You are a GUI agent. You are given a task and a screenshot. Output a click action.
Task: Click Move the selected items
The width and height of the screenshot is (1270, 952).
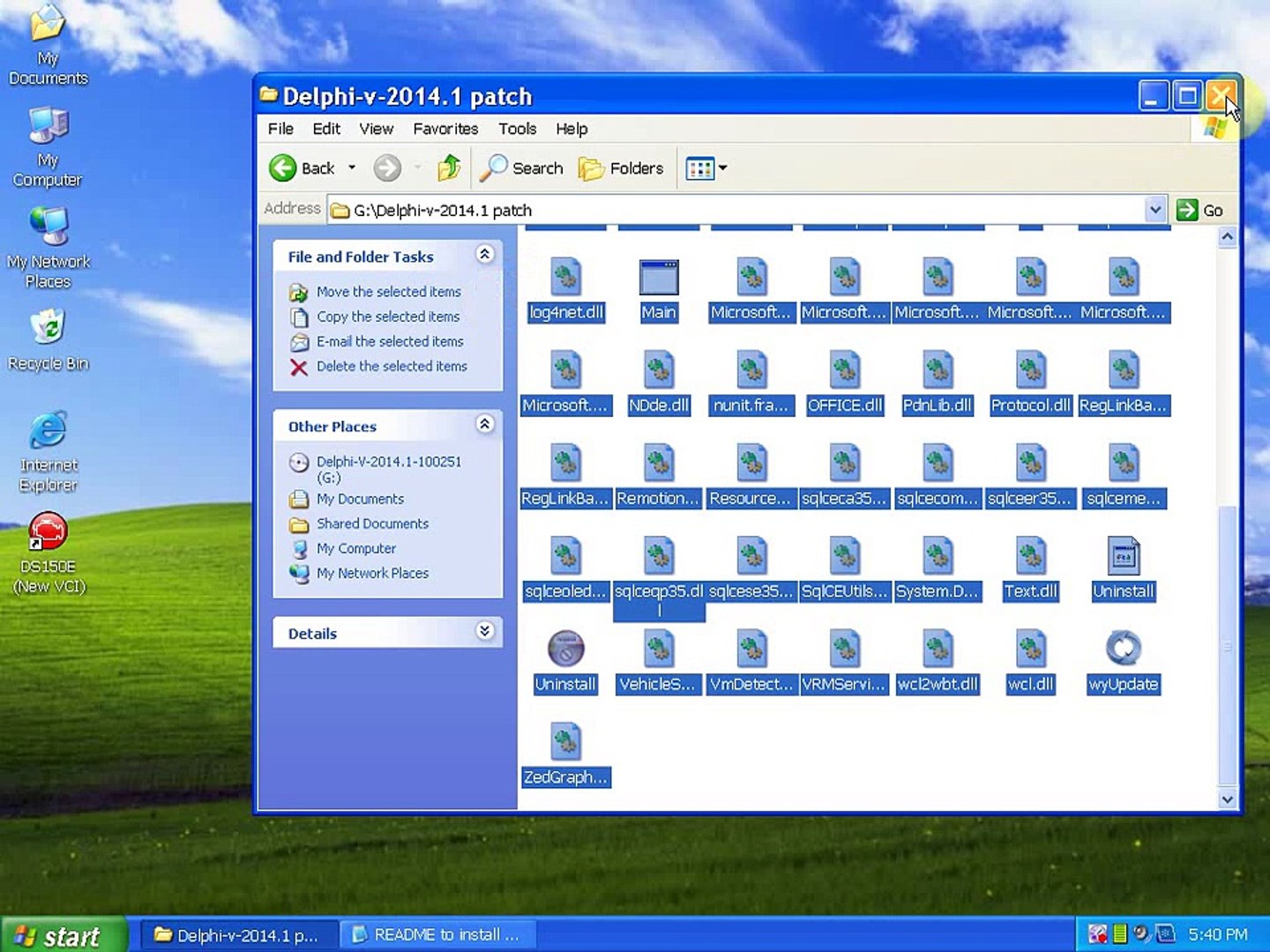click(388, 292)
